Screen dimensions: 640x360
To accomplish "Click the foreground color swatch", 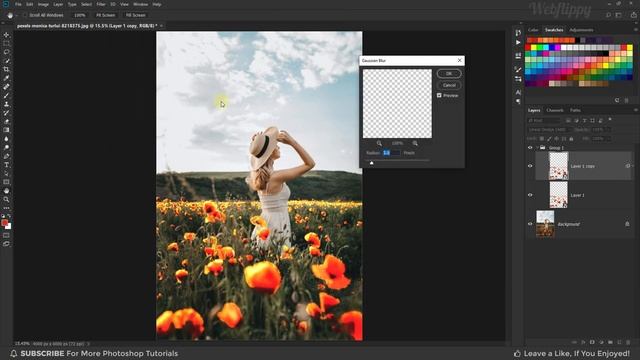I will 4,222.
